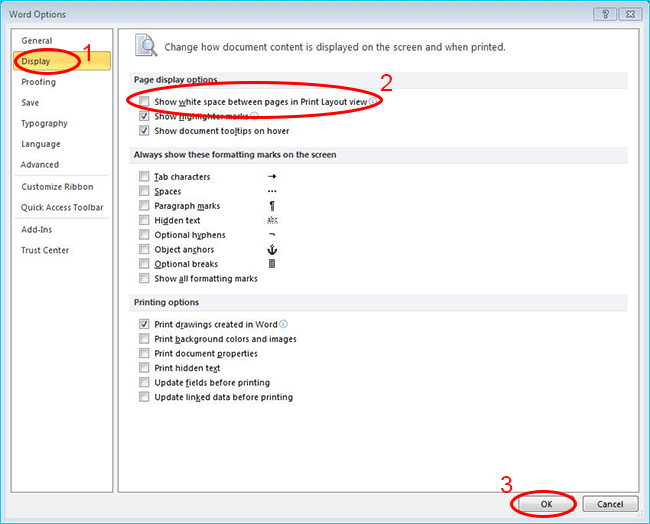The height and width of the screenshot is (524, 650).
Task: Enable Paragraph marks checkbox
Action: [x=144, y=206]
